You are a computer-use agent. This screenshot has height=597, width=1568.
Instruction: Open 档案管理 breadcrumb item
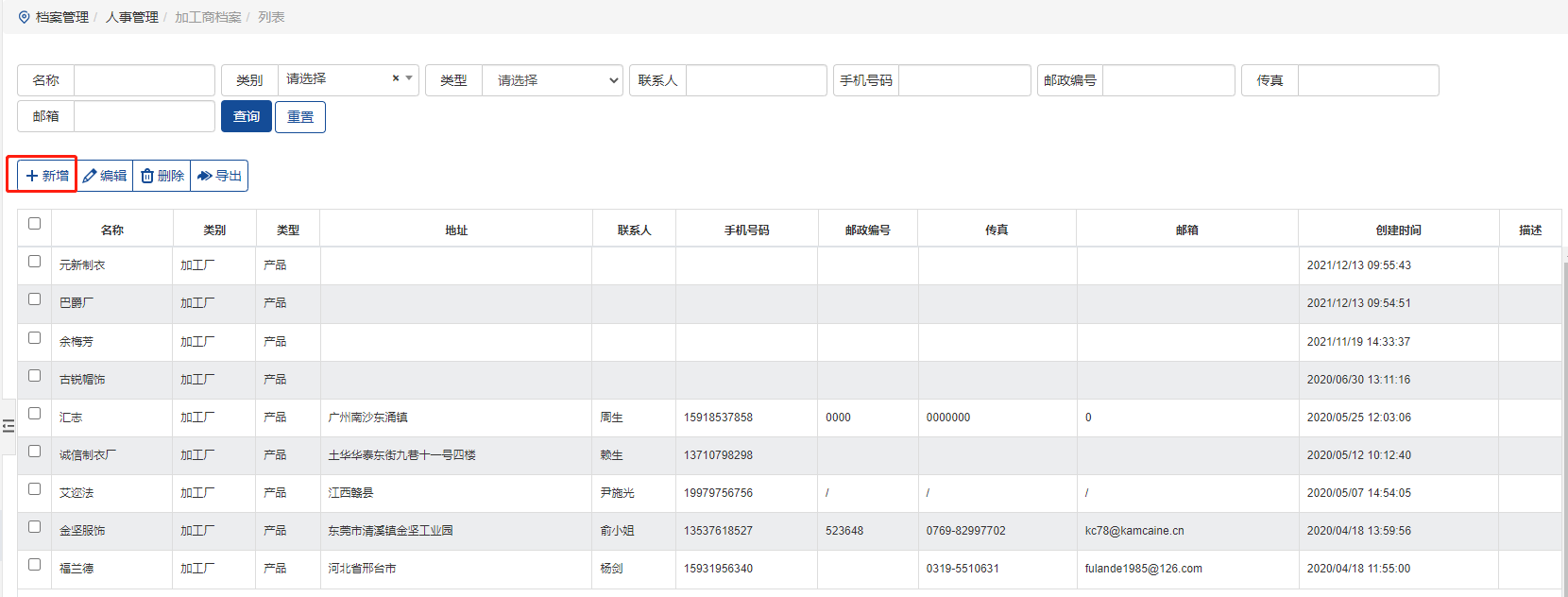click(62, 17)
